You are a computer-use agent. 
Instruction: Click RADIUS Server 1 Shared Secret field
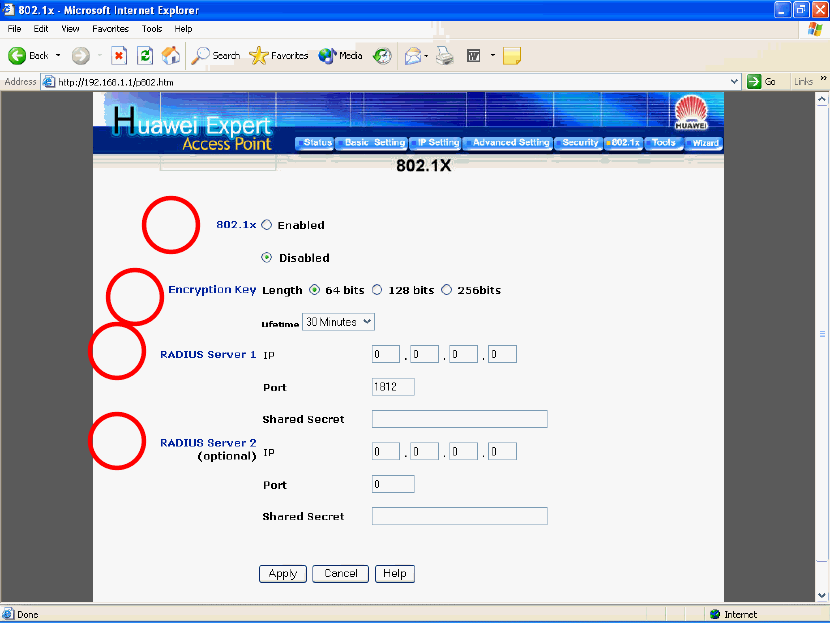[x=460, y=419]
